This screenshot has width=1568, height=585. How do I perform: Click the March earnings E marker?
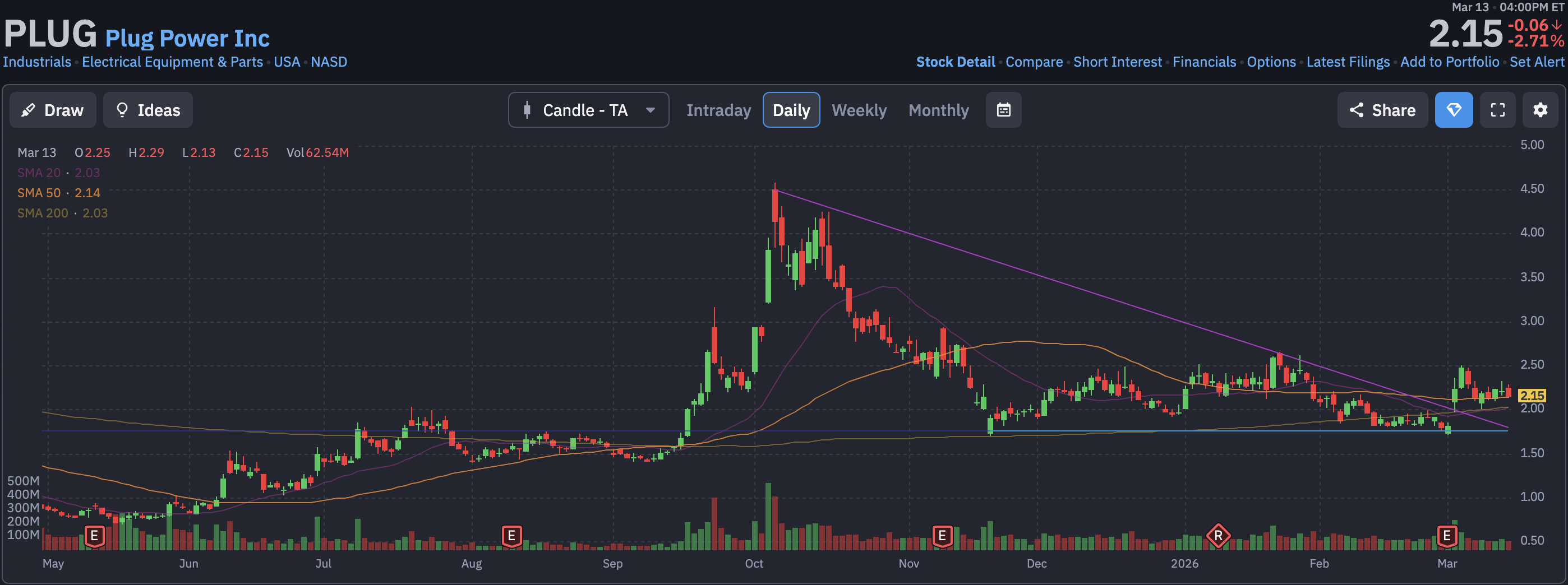tap(1447, 536)
